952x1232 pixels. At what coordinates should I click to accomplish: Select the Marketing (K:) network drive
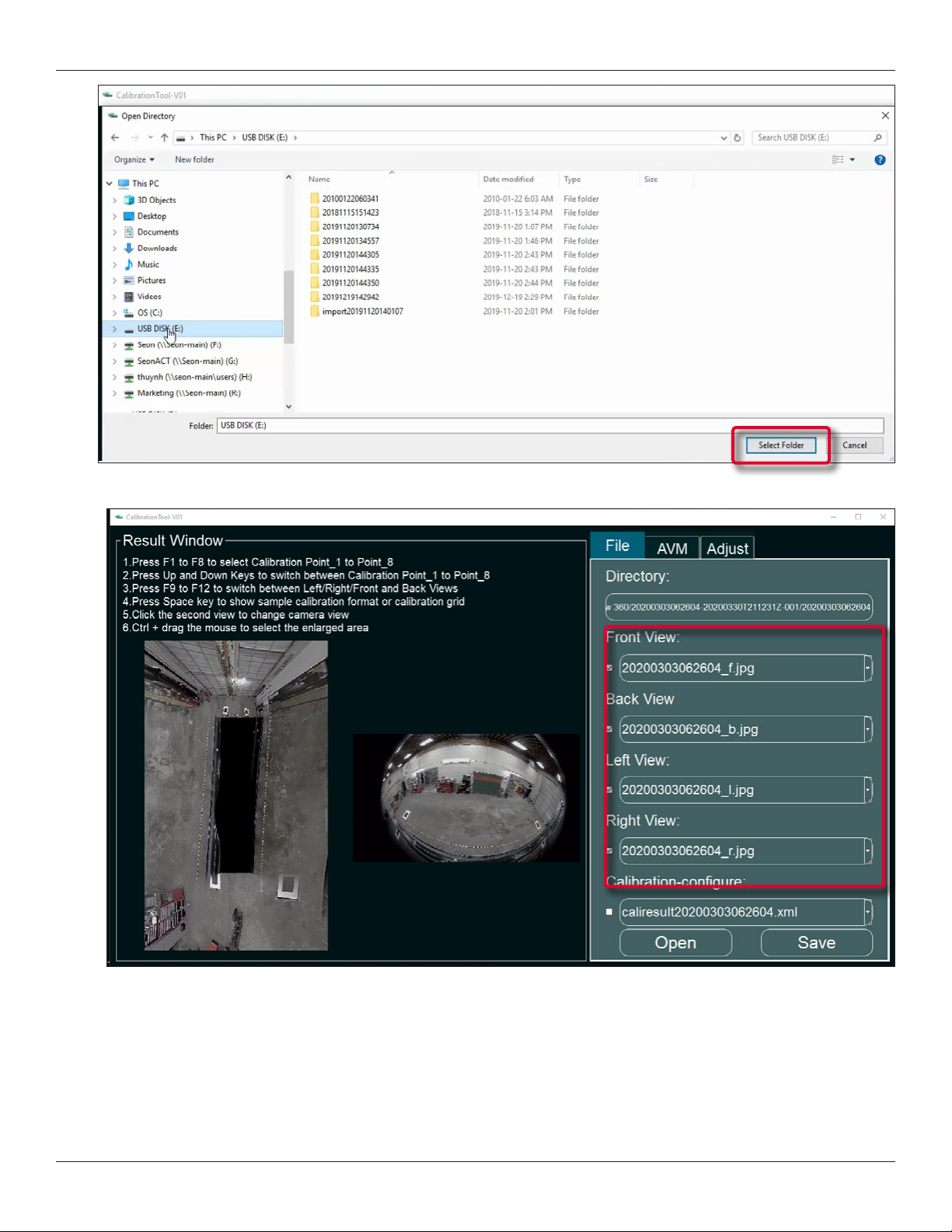(189, 393)
